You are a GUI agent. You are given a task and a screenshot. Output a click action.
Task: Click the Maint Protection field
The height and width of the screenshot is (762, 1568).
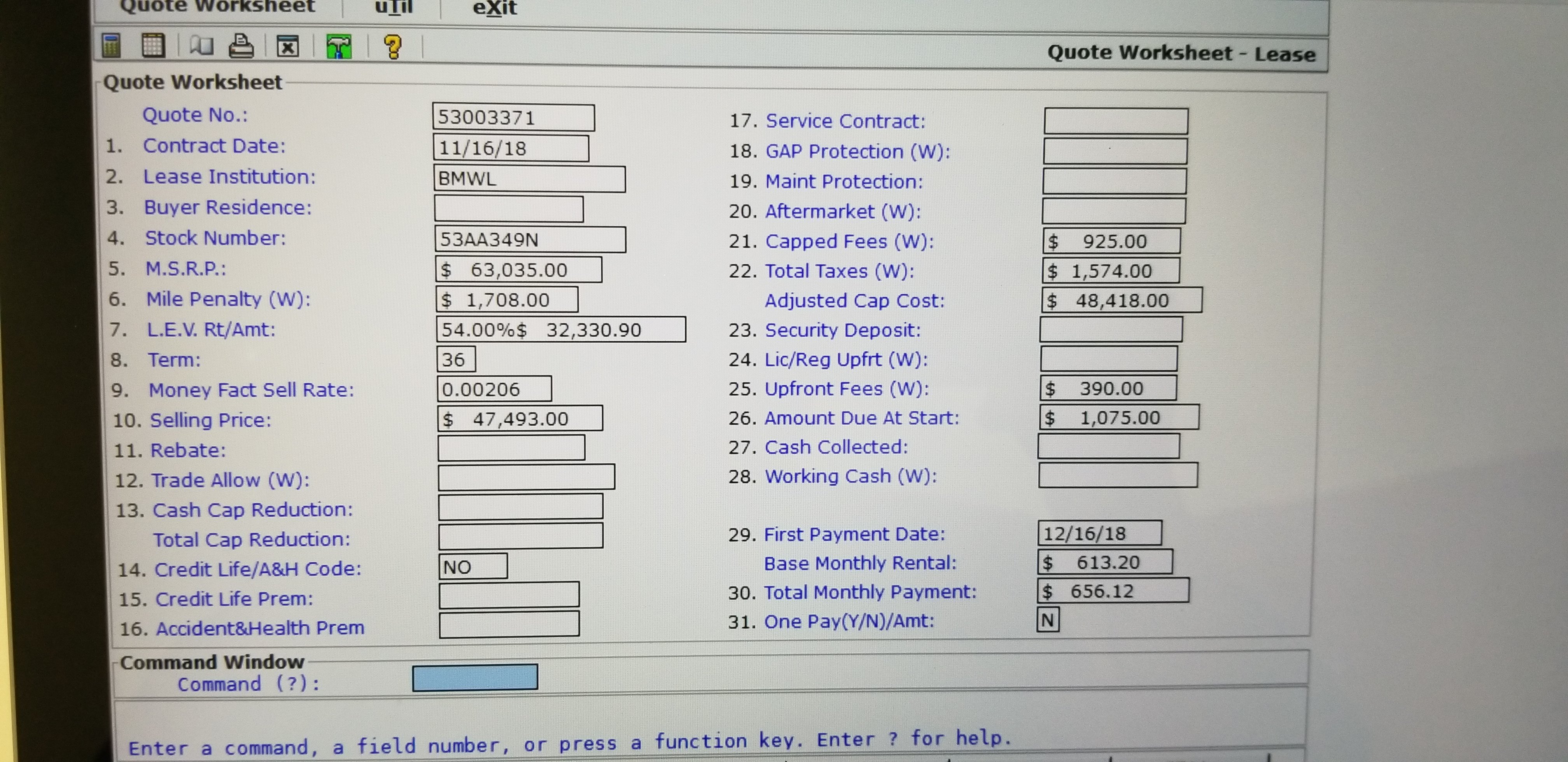coord(1115,182)
